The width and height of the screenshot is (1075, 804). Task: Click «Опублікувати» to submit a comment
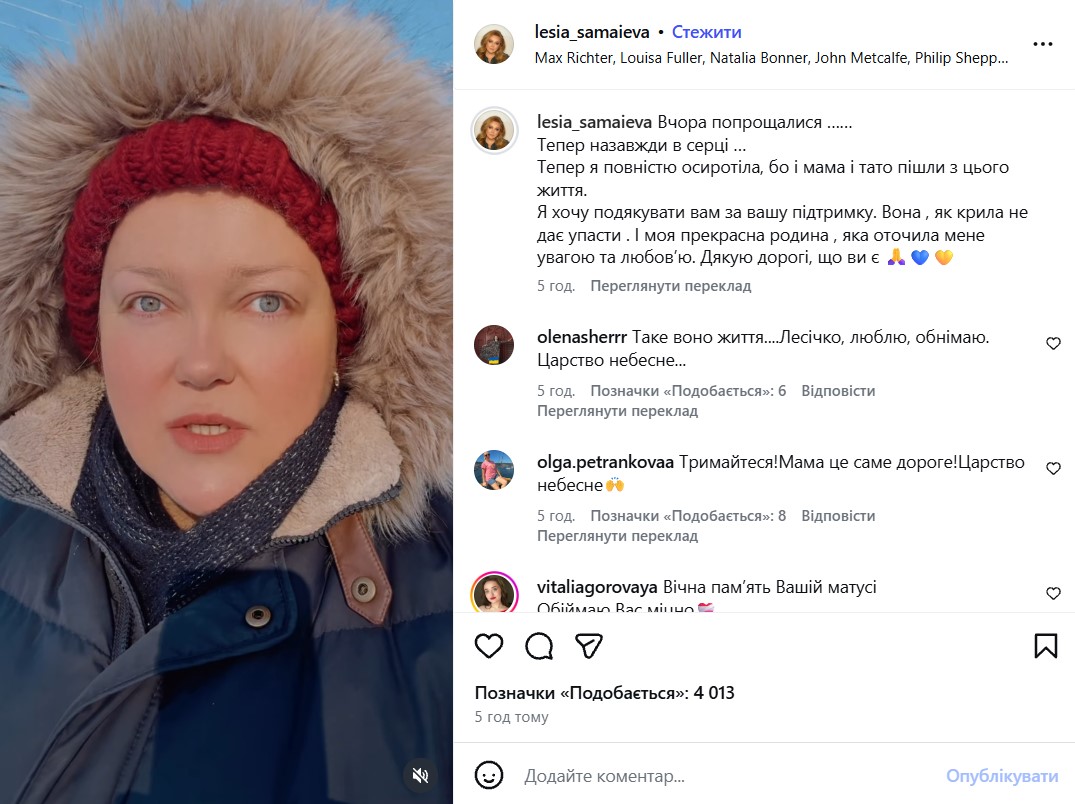point(1000,775)
